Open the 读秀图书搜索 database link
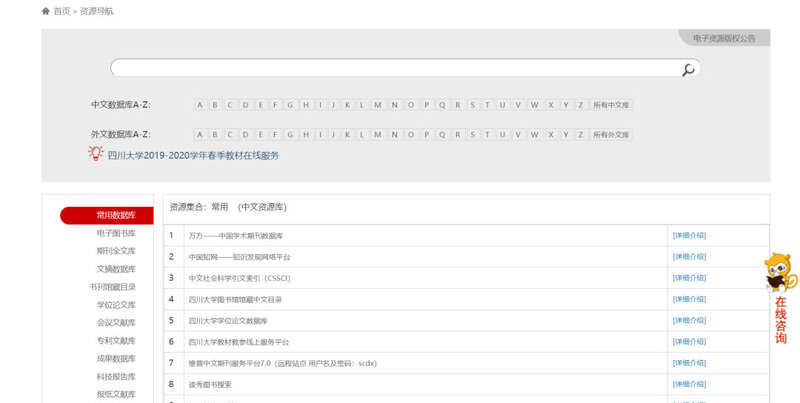This screenshot has width=800, height=403. [x=210, y=384]
